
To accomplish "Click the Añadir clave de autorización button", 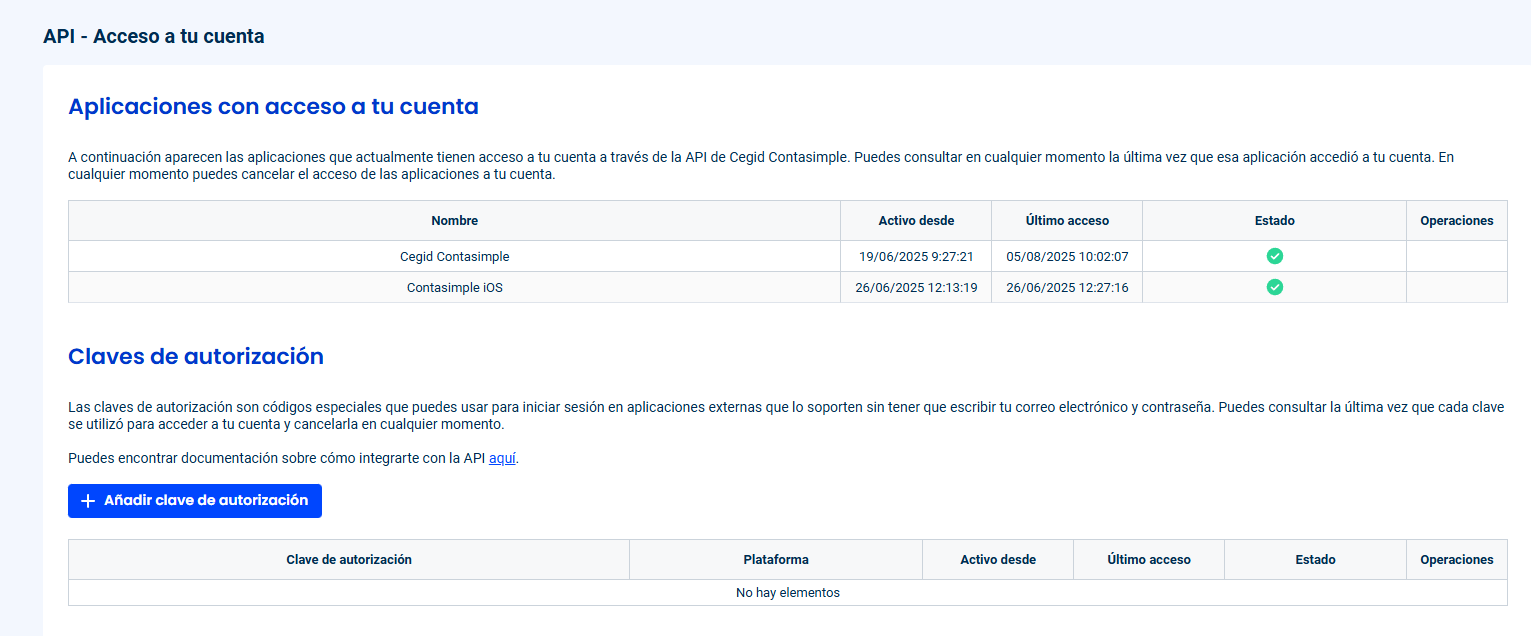I will (195, 501).
